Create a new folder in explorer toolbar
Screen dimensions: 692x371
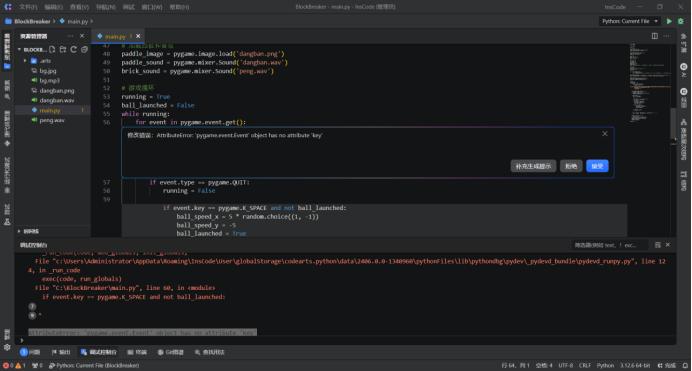(x=63, y=49)
